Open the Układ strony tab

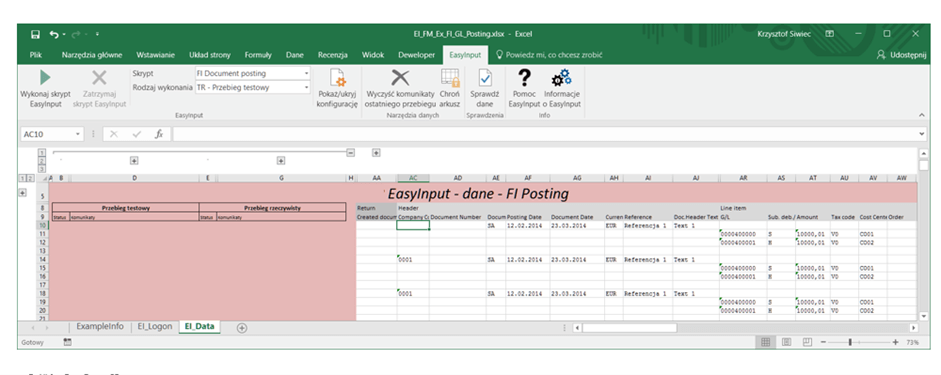click(209, 55)
